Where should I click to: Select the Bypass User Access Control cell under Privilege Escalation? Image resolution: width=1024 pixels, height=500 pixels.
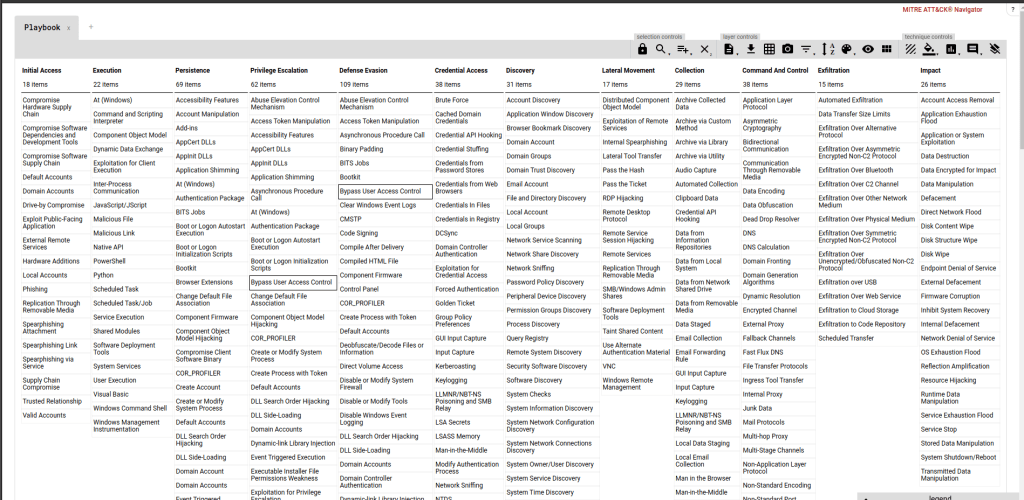point(292,282)
